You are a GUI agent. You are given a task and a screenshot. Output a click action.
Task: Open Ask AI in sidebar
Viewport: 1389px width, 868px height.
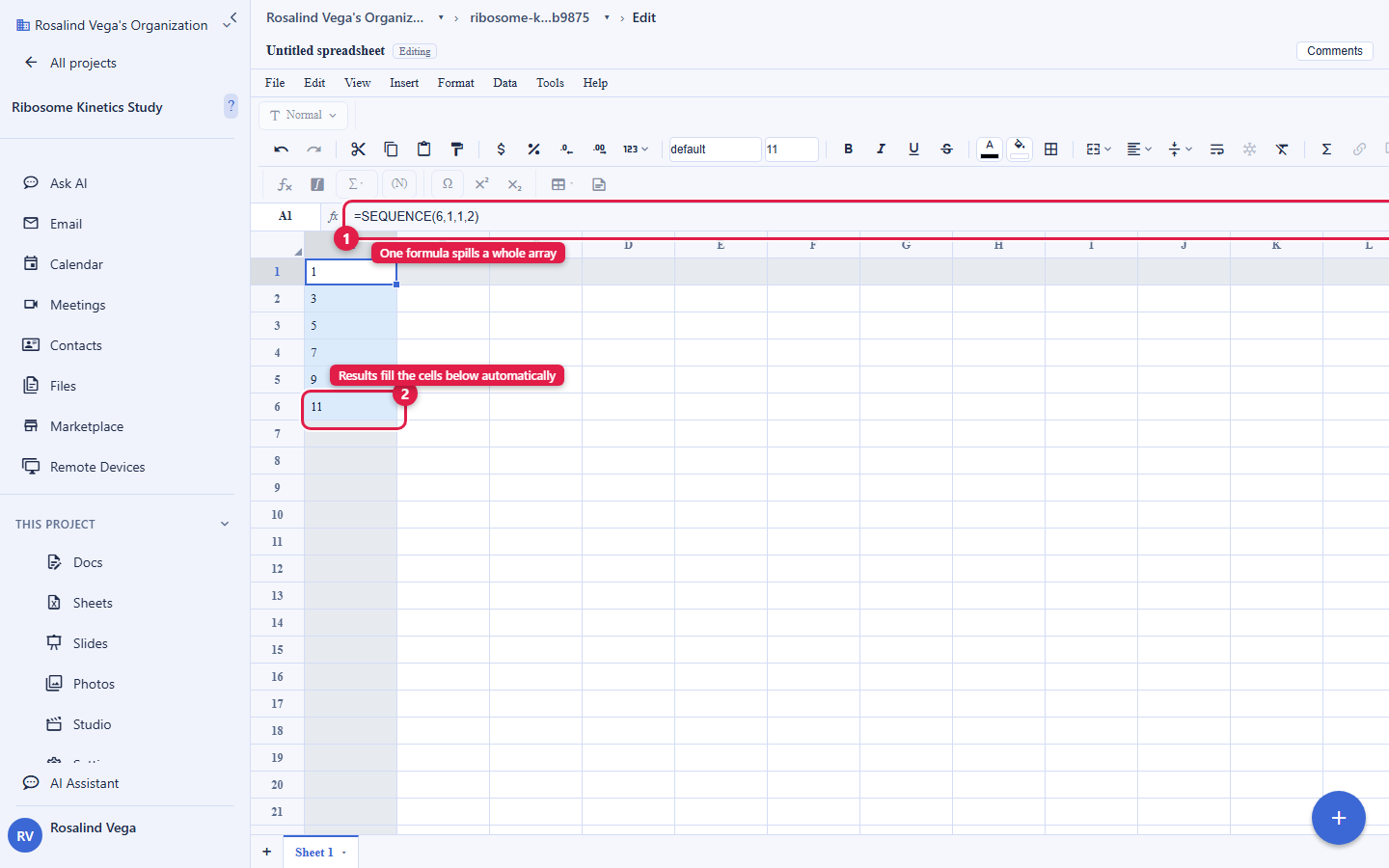tap(68, 183)
